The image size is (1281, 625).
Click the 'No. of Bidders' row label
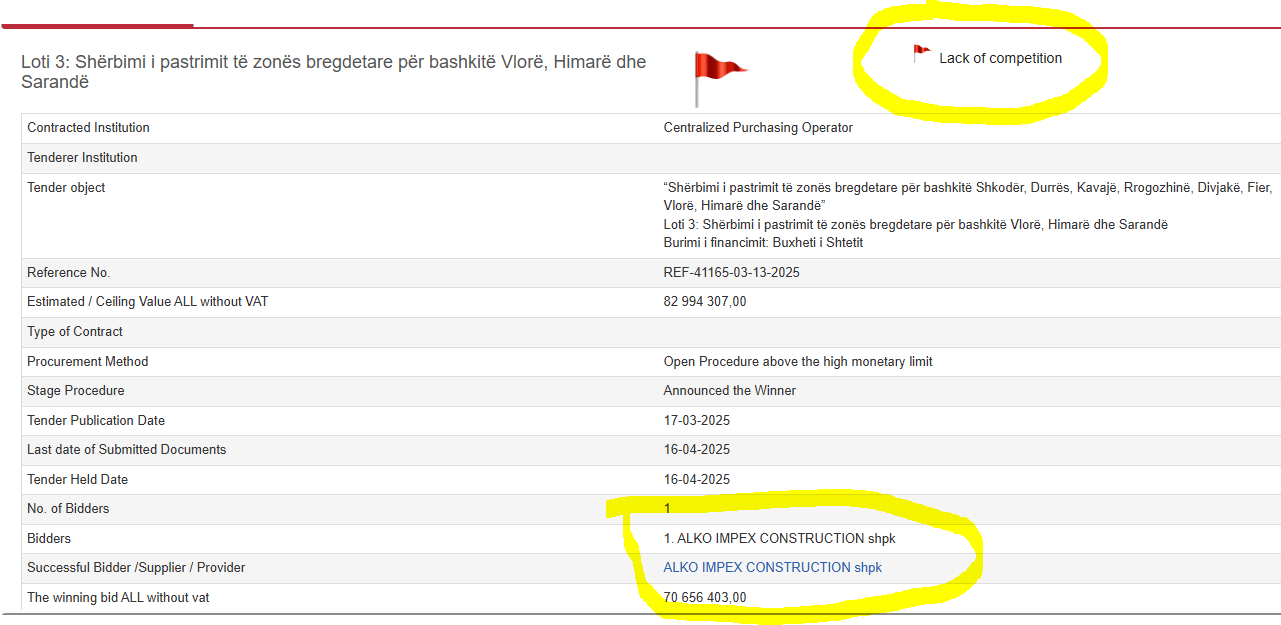tap(68, 509)
